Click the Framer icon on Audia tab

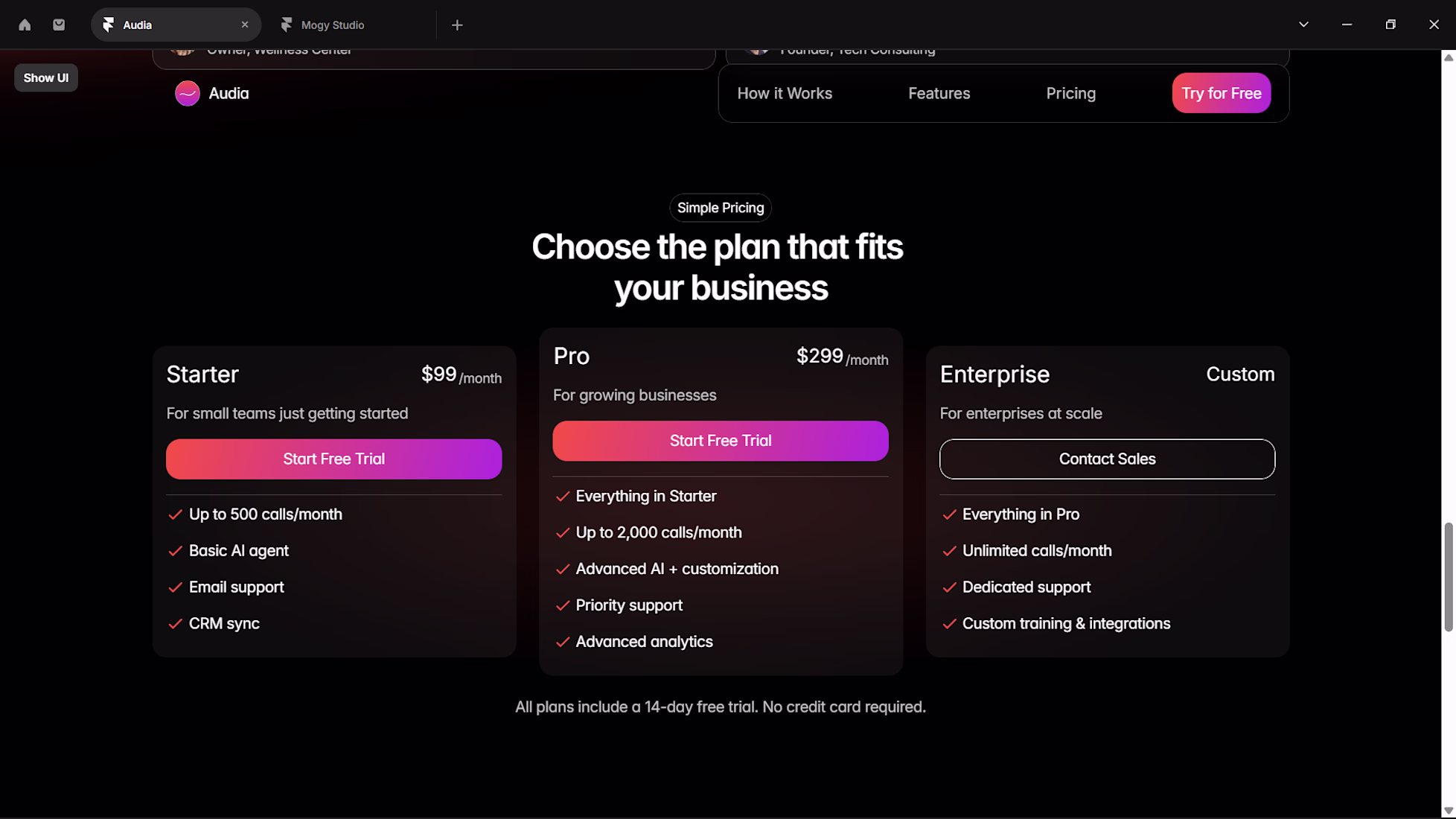(x=109, y=25)
